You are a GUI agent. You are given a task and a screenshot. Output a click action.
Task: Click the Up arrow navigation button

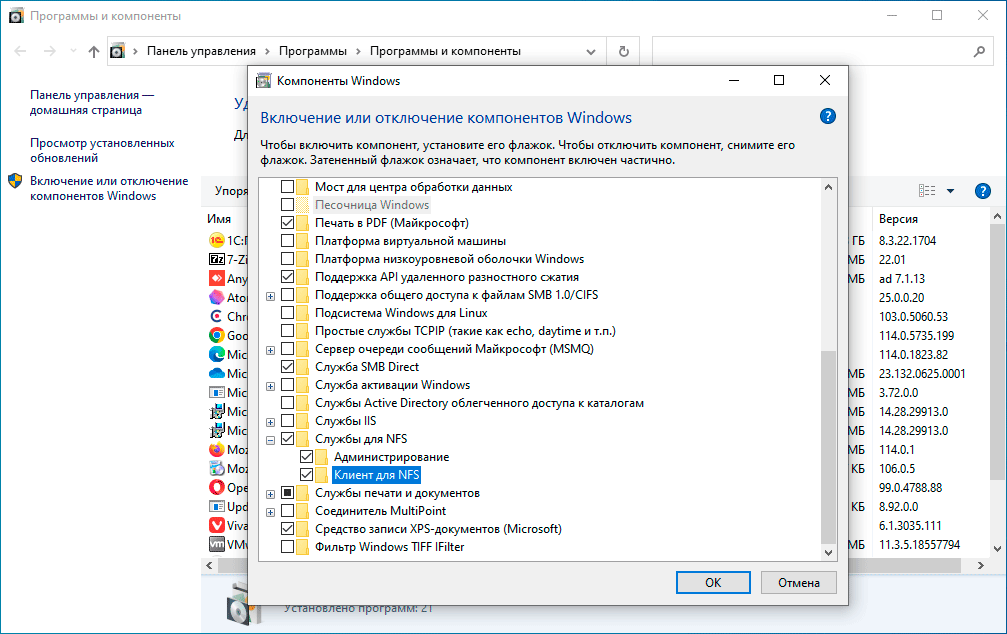point(94,51)
